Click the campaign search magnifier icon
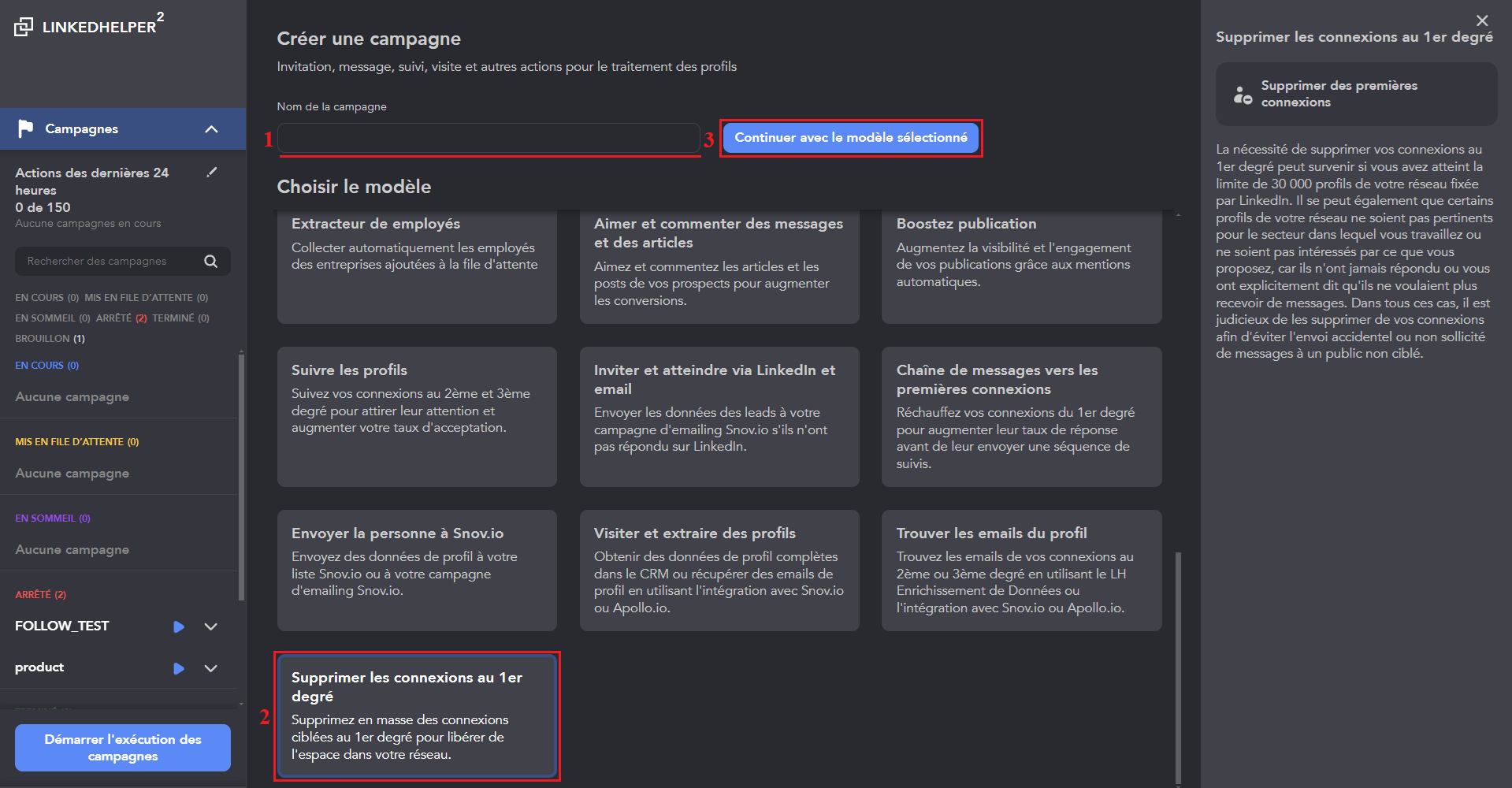This screenshot has height=788, width=1512. [210, 262]
